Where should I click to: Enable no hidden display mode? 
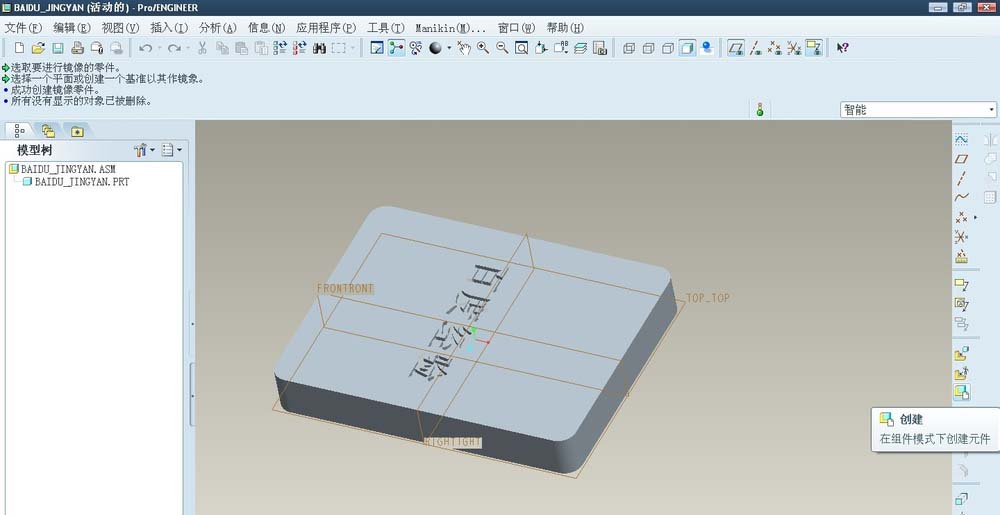pyautogui.click(x=668, y=48)
